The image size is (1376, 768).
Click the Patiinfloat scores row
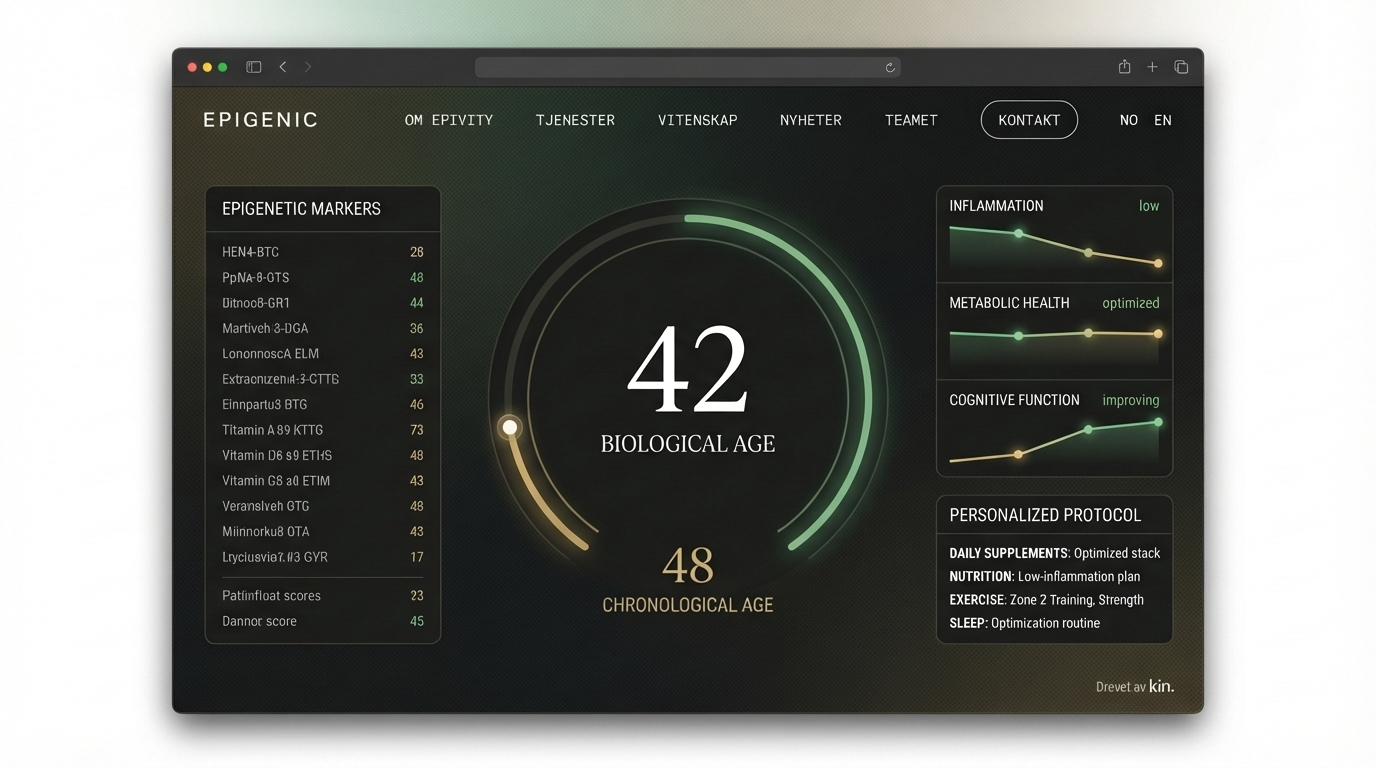tap(322, 596)
